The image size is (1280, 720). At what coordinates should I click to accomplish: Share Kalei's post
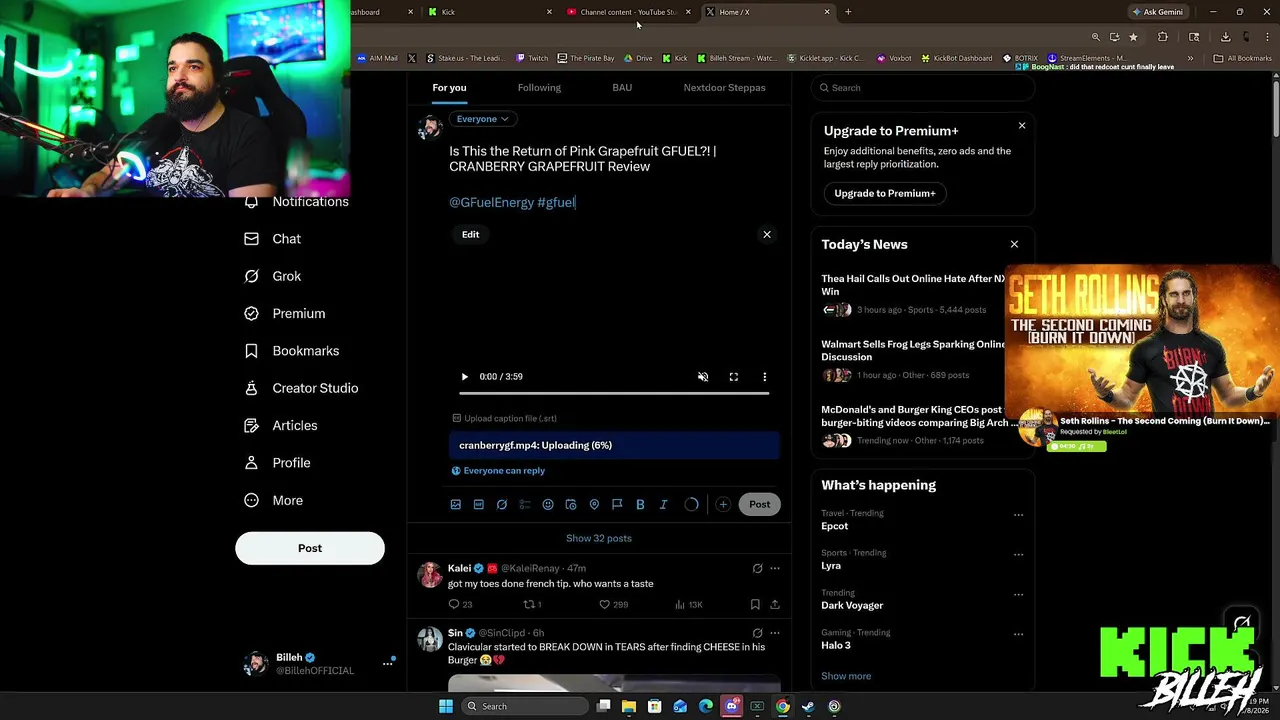pyautogui.click(x=774, y=605)
